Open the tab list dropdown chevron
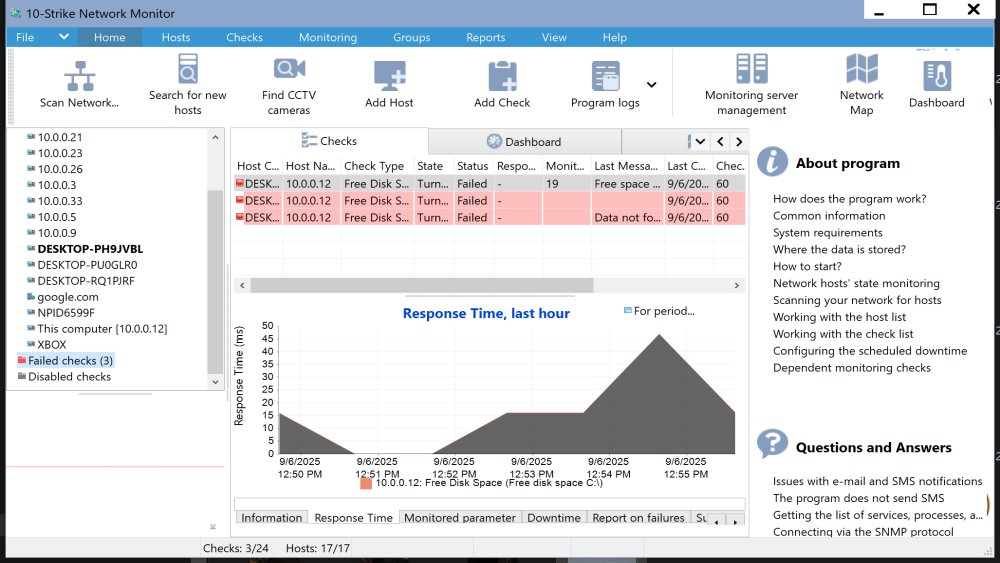Viewport: 1000px width, 563px height. click(700, 142)
